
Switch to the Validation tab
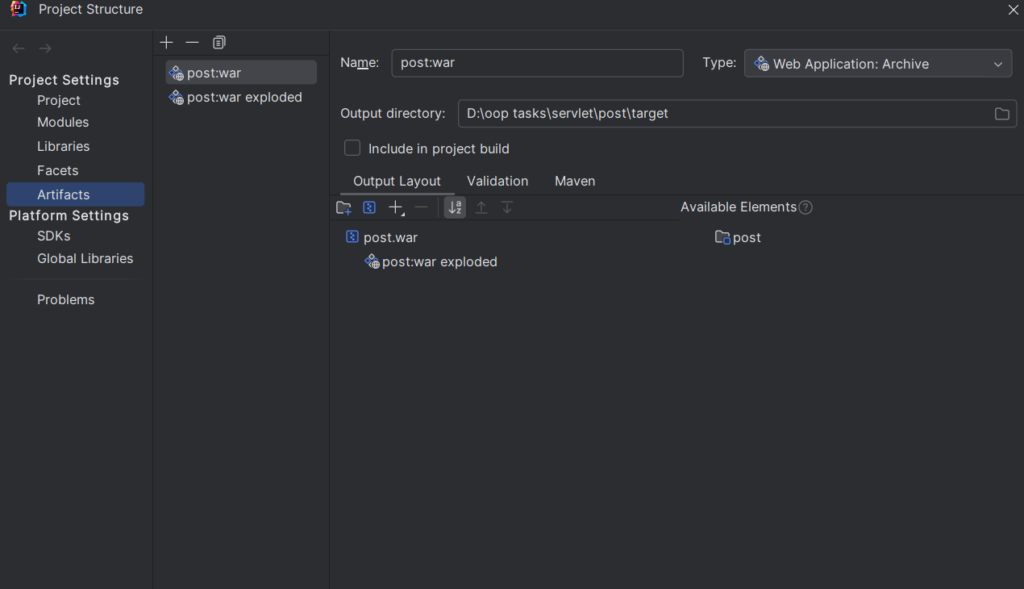click(498, 181)
